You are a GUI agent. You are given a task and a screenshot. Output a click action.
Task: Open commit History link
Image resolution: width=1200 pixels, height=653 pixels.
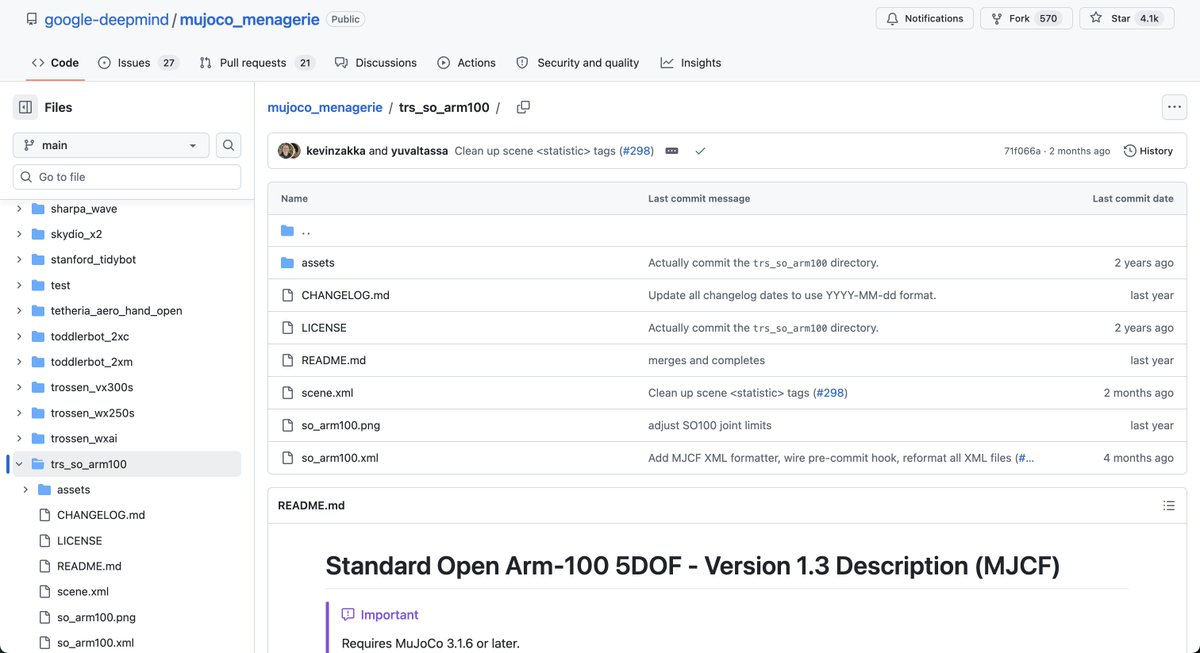tap(1148, 151)
